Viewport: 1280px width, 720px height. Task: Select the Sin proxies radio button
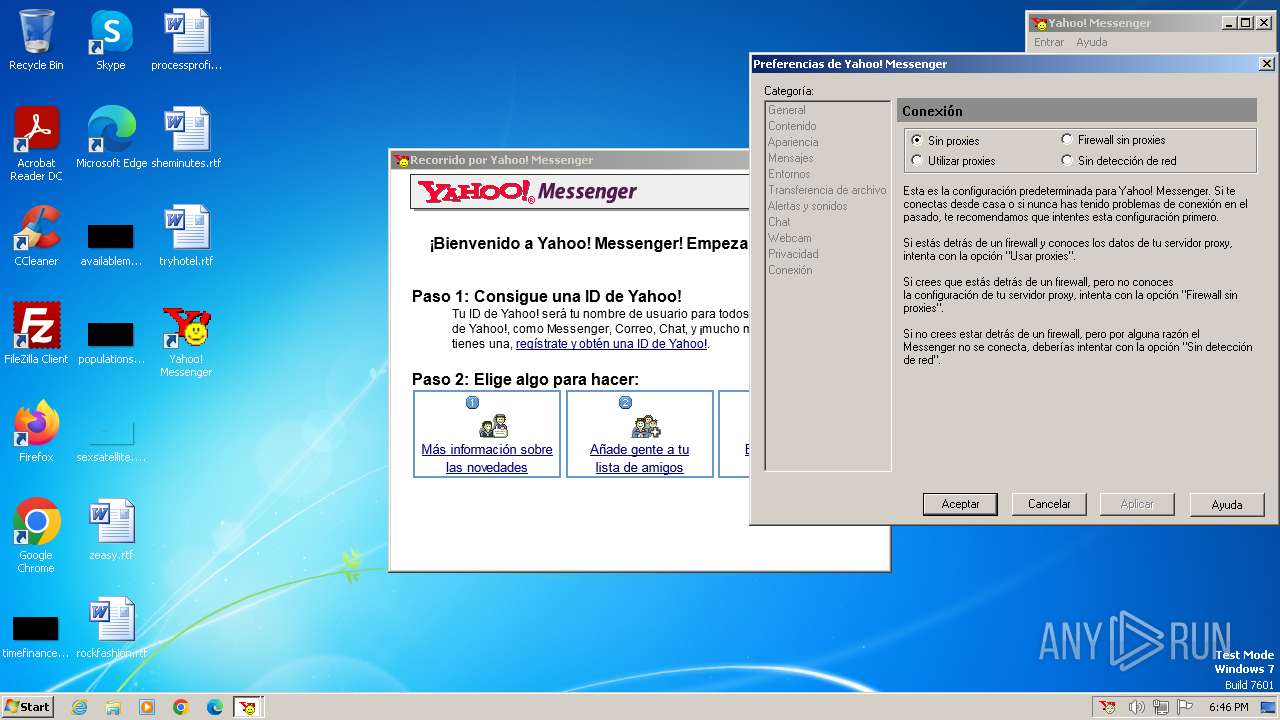pos(917,141)
